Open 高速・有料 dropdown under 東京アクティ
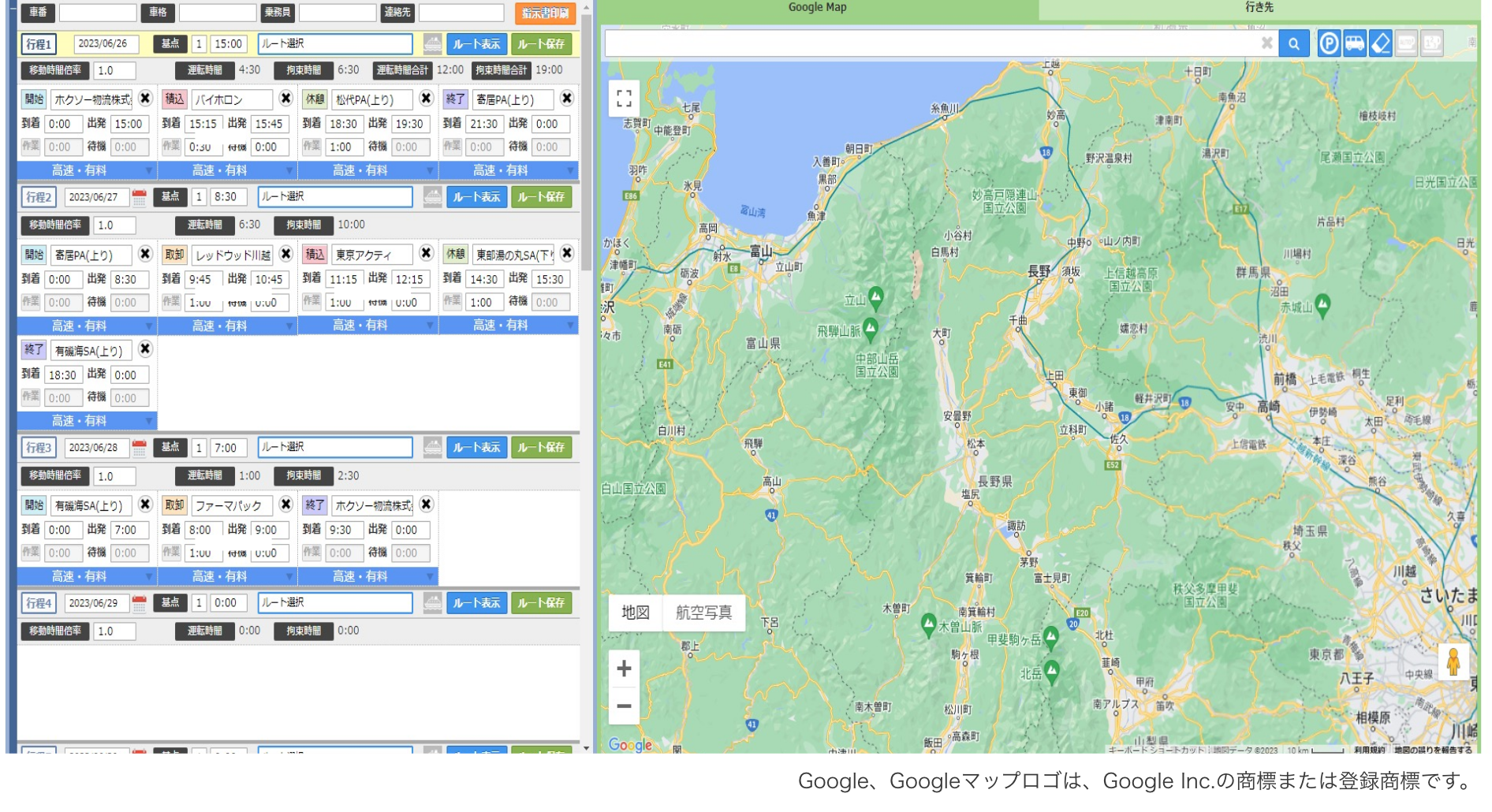This screenshot has height=812, width=1492. [367, 326]
